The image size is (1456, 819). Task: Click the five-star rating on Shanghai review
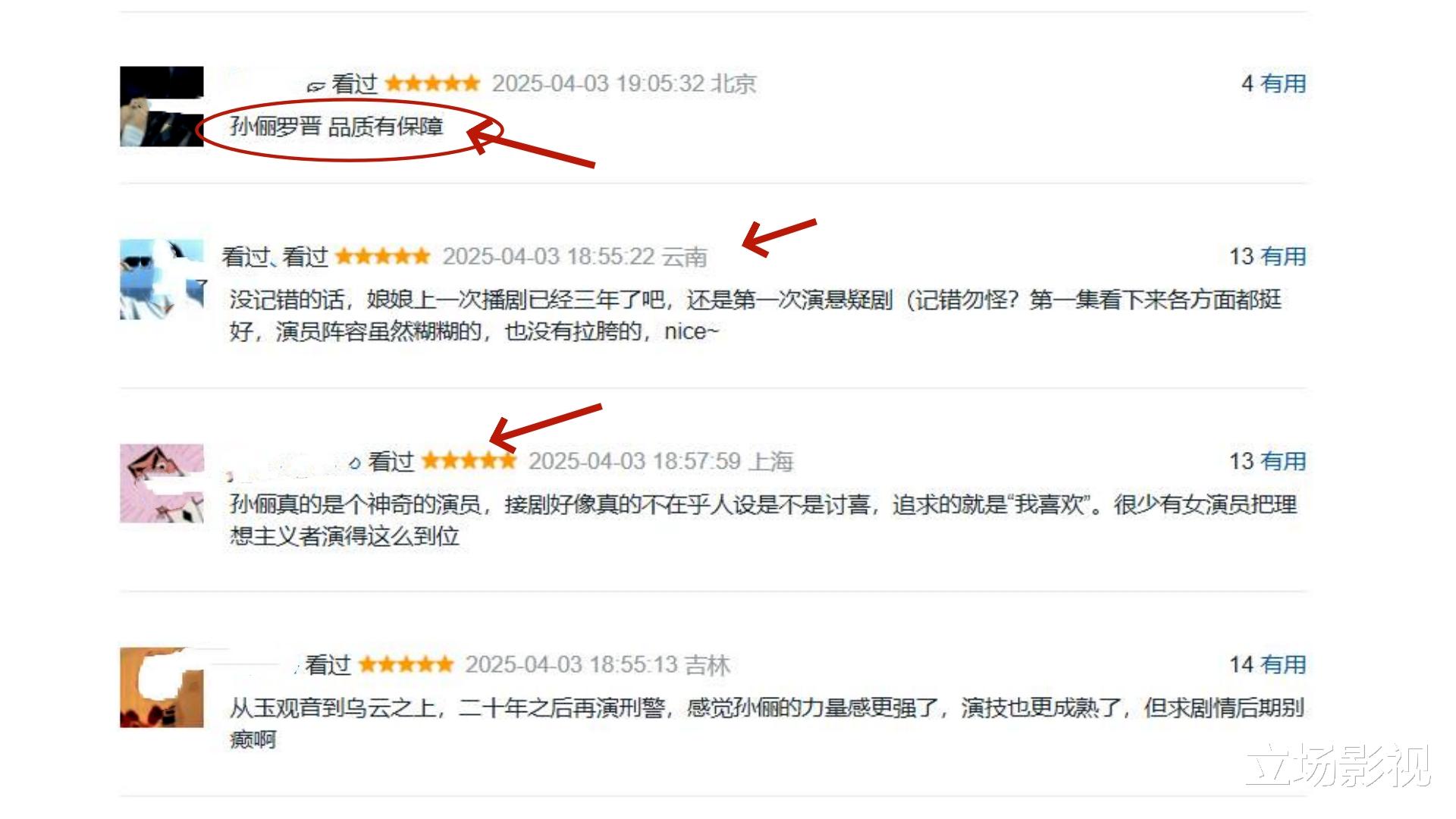(469, 460)
